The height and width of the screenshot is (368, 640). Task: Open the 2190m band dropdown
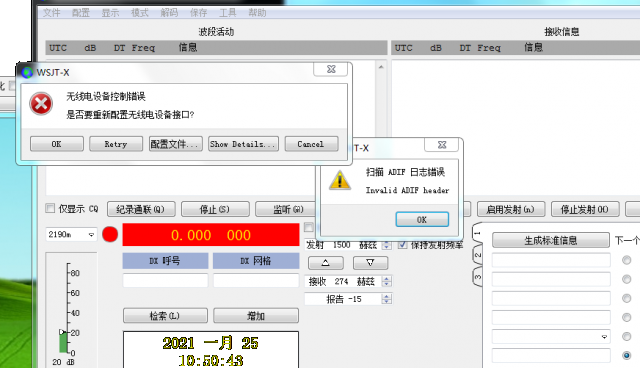[x=72, y=235]
